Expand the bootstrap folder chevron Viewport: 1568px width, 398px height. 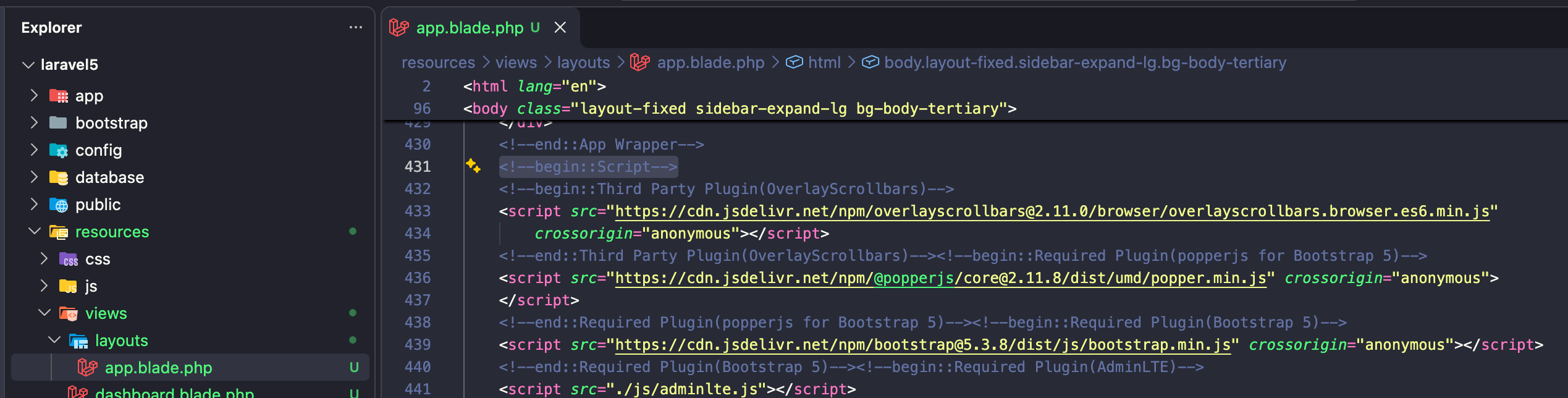(x=34, y=123)
